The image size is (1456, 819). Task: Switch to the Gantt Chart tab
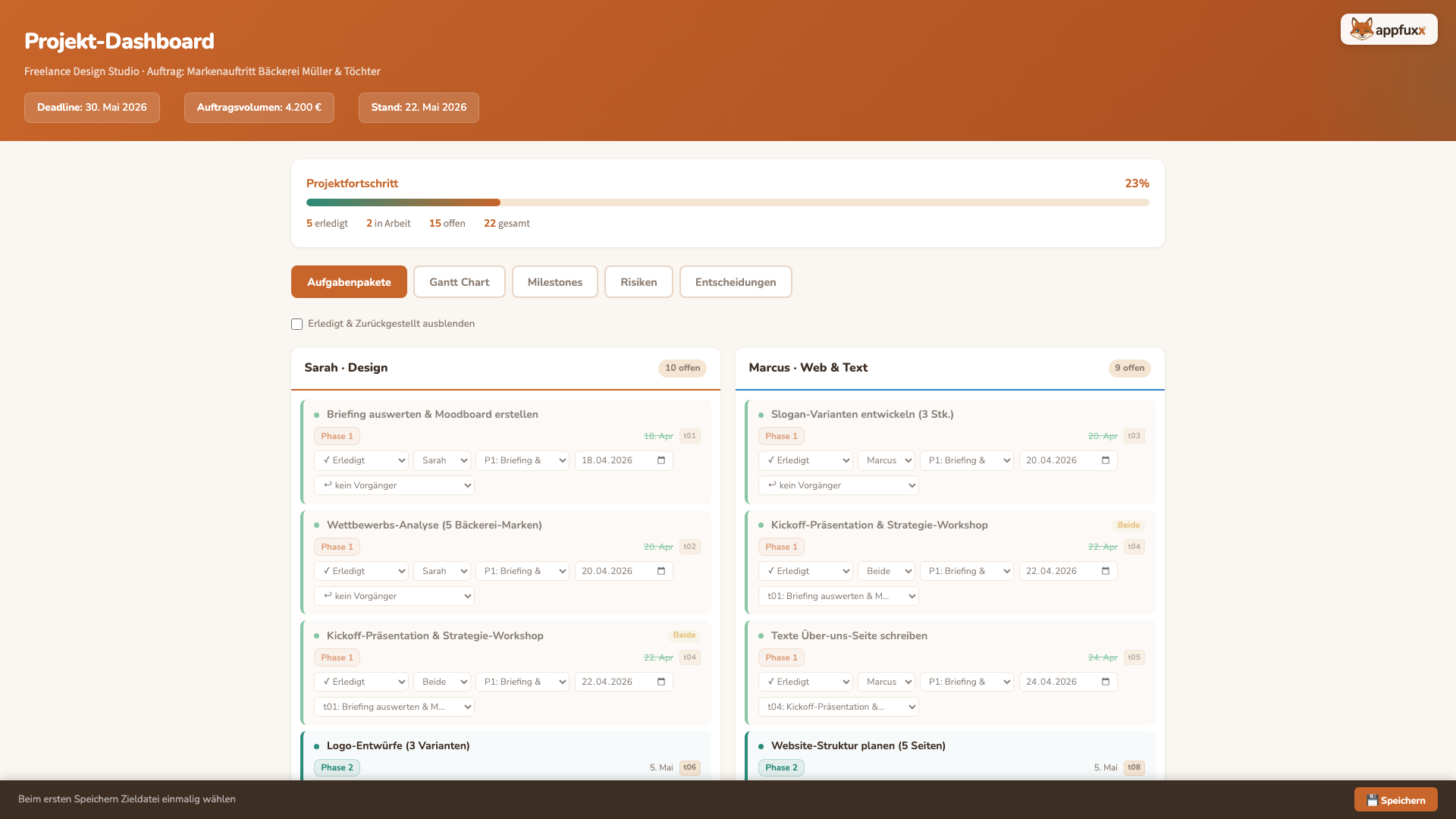click(x=459, y=282)
